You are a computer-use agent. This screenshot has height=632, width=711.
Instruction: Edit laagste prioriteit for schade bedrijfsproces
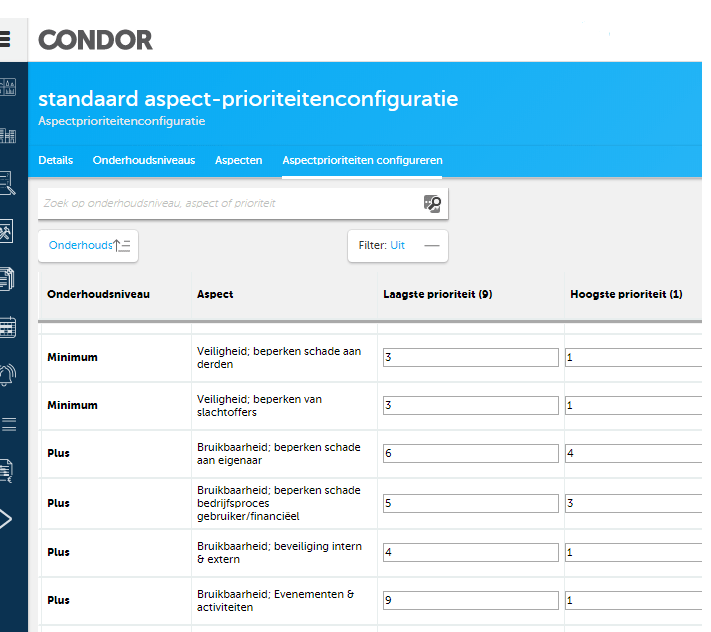471,503
